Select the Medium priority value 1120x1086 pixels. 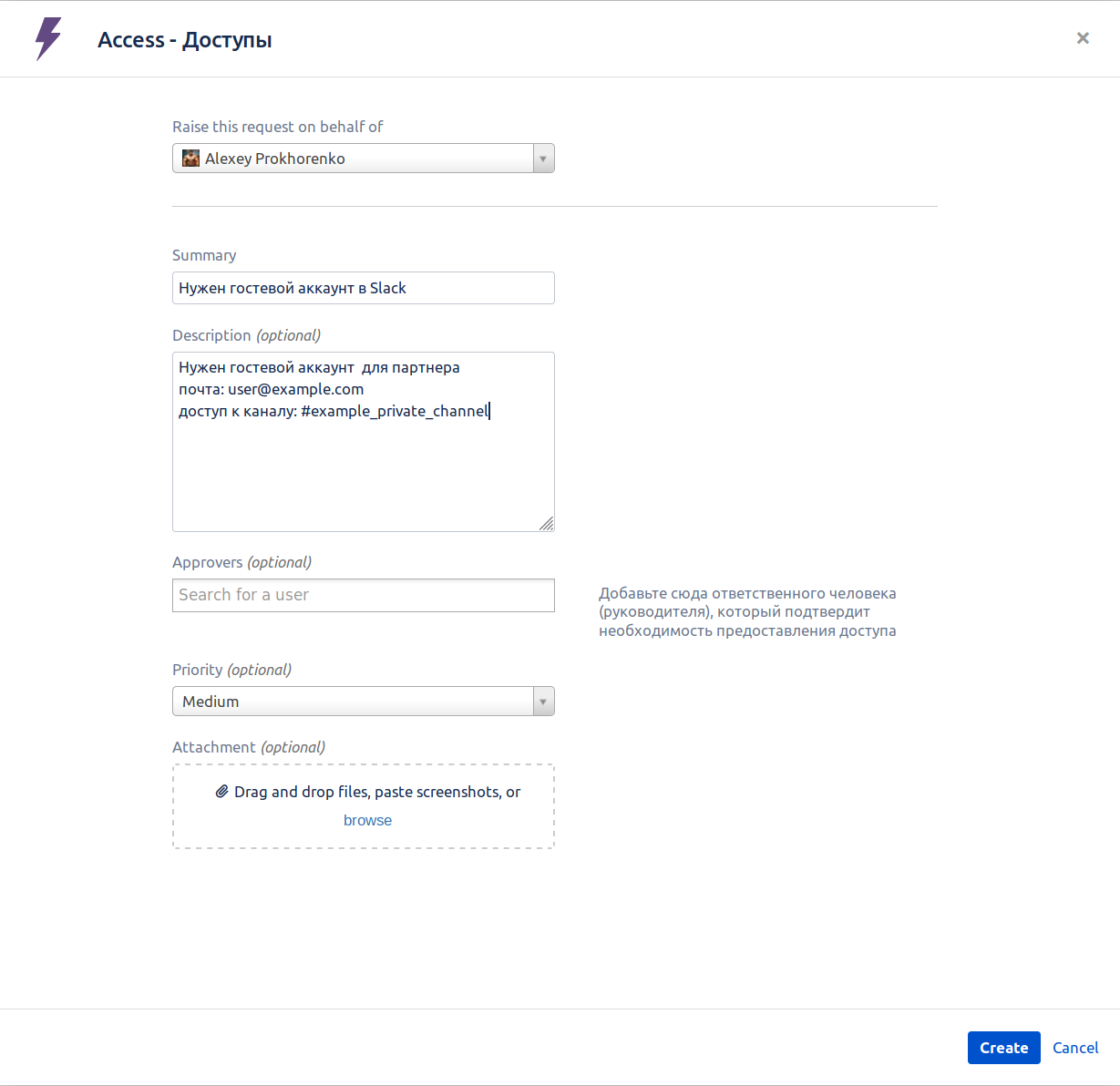tap(211, 702)
